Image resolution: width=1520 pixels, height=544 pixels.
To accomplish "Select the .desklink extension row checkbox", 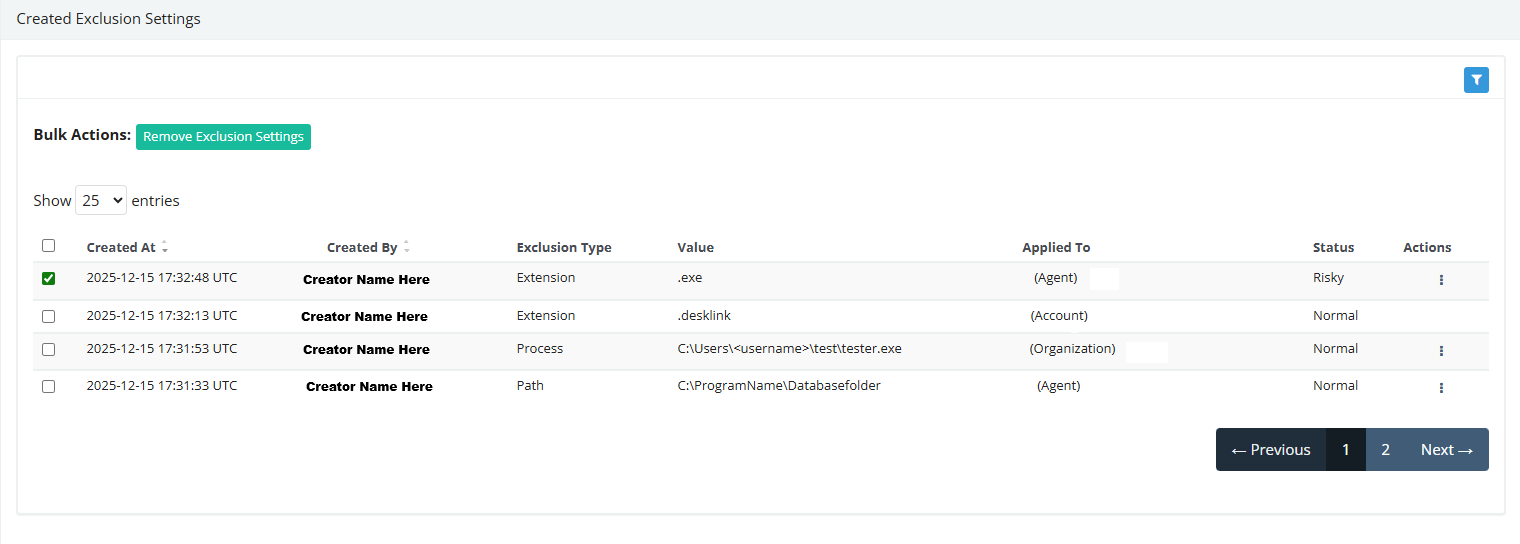I will (48, 316).
